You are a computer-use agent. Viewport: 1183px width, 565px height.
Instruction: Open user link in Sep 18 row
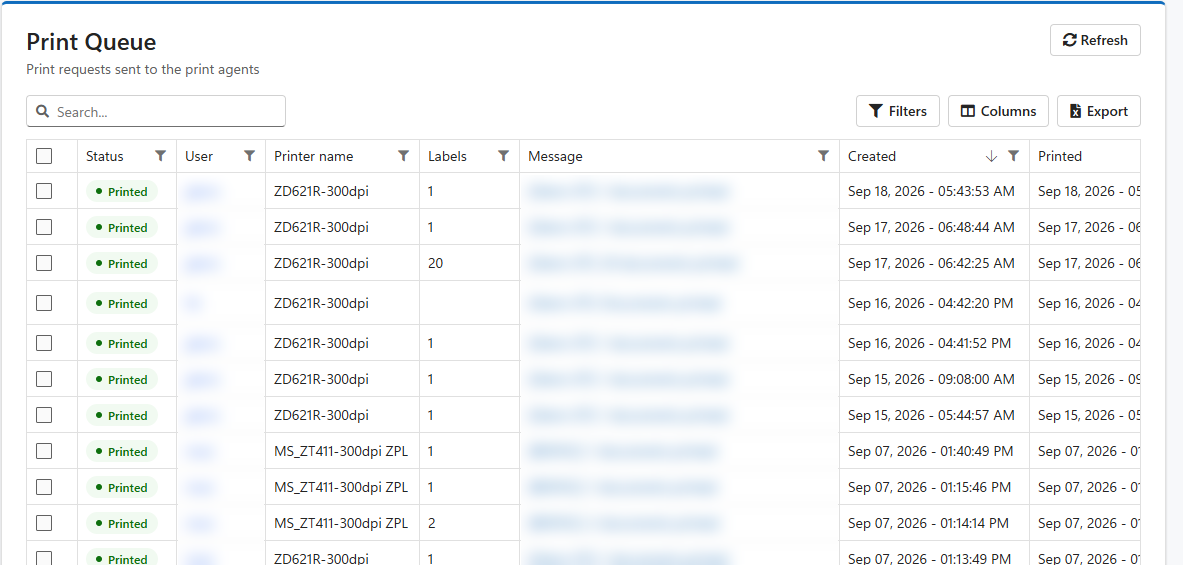coord(202,192)
